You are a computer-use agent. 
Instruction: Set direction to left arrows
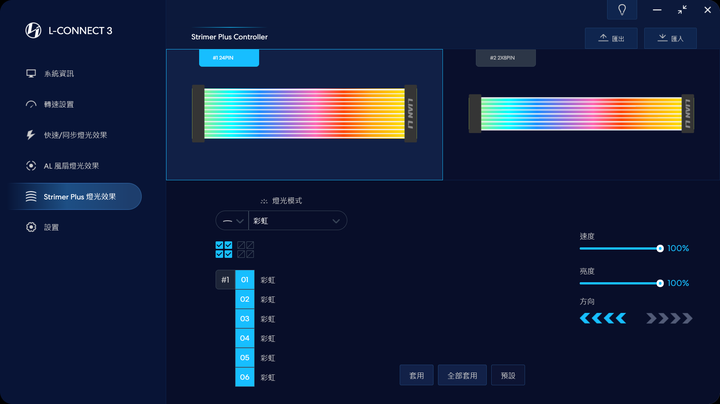point(603,318)
